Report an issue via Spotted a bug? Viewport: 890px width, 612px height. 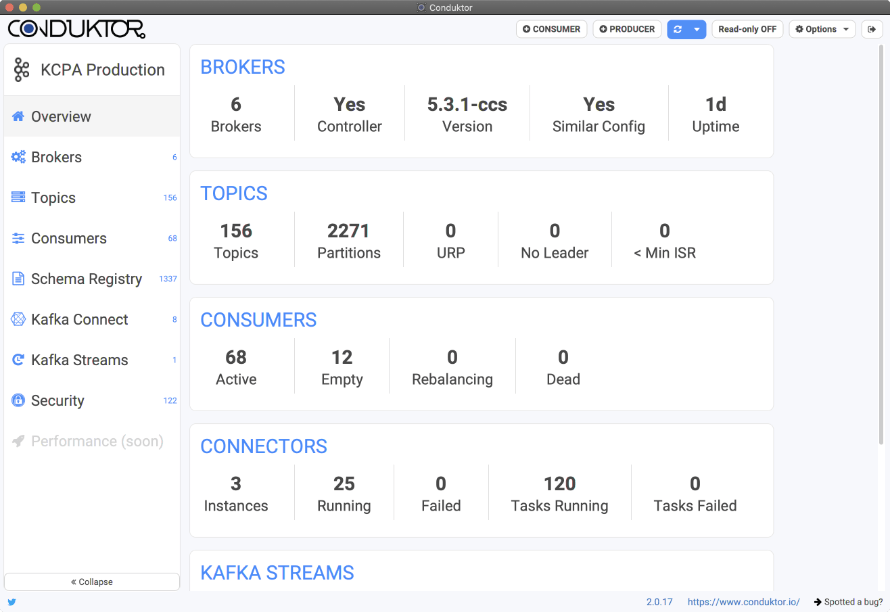click(x=852, y=602)
